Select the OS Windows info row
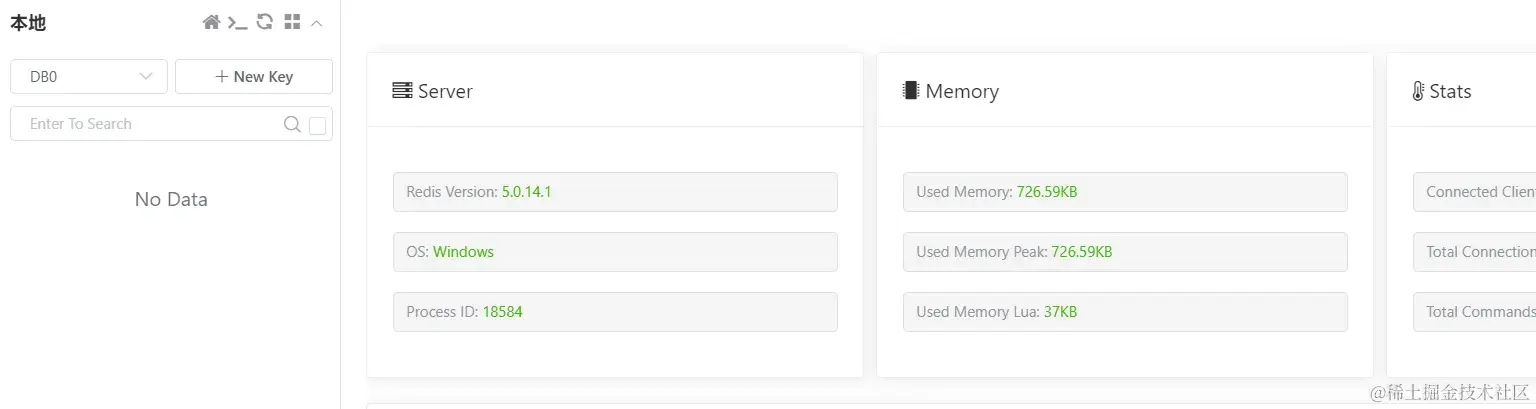 click(615, 252)
